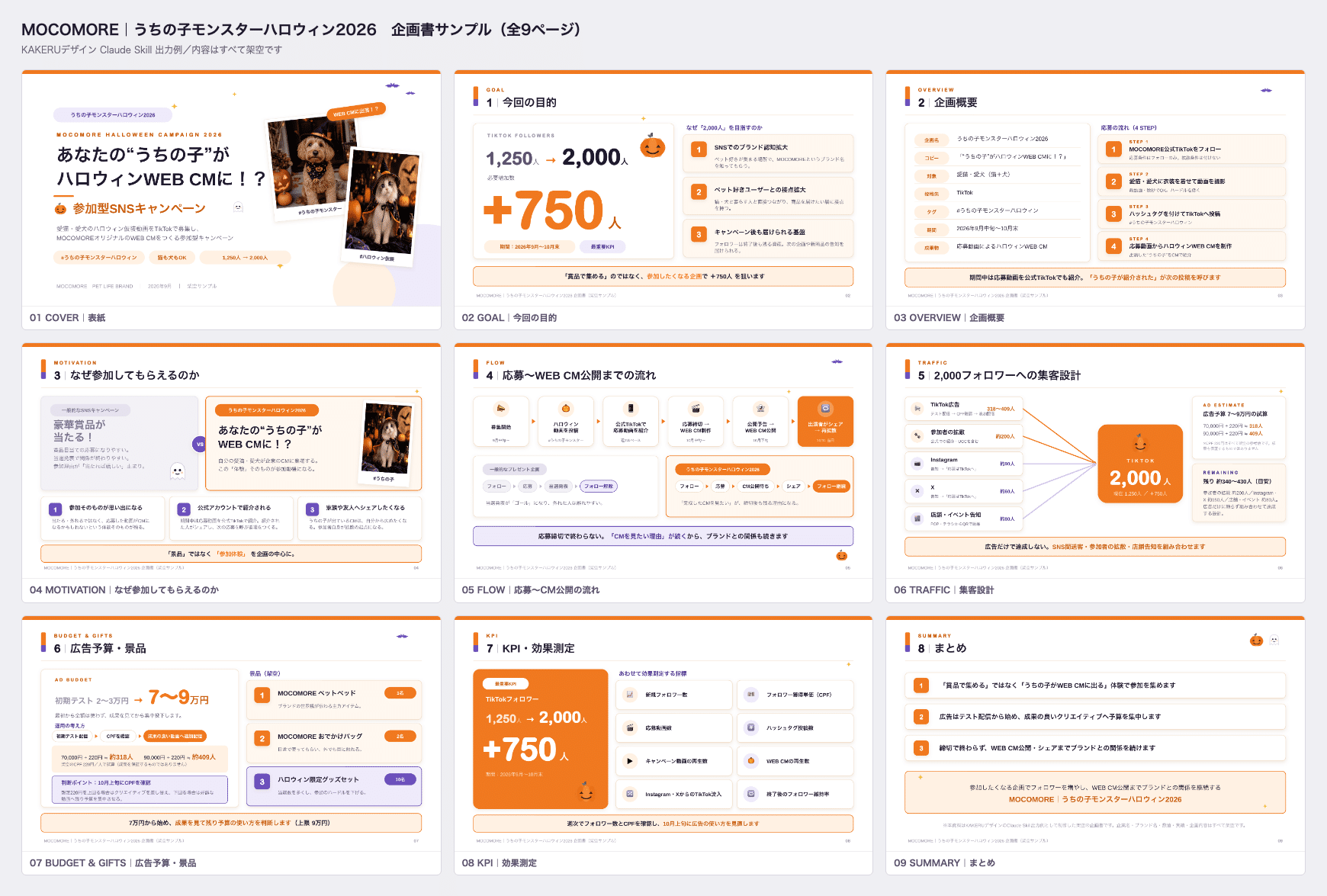Image resolution: width=1327 pixels, height=896 pixels.
Task: Click the caption 02 GOAL | 今回の目的
Action: [x=509, y=318]
